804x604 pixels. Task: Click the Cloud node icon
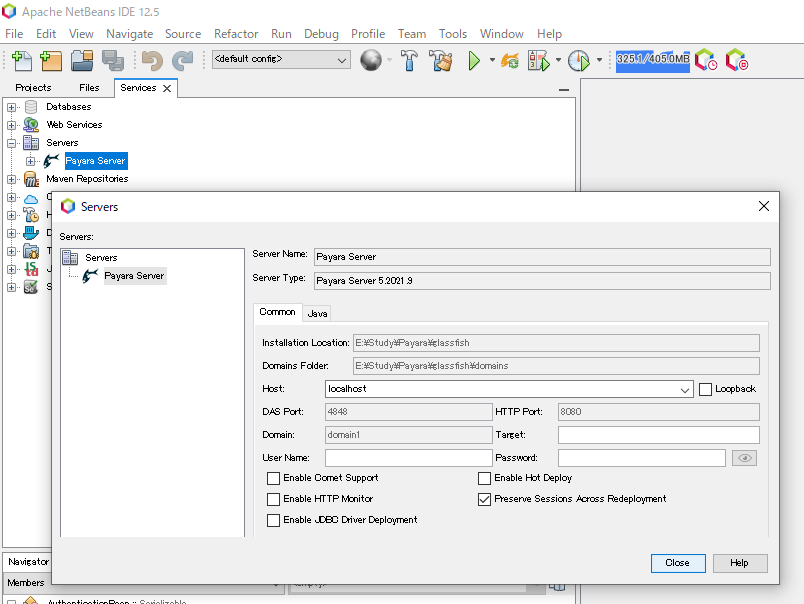(31, 198)
